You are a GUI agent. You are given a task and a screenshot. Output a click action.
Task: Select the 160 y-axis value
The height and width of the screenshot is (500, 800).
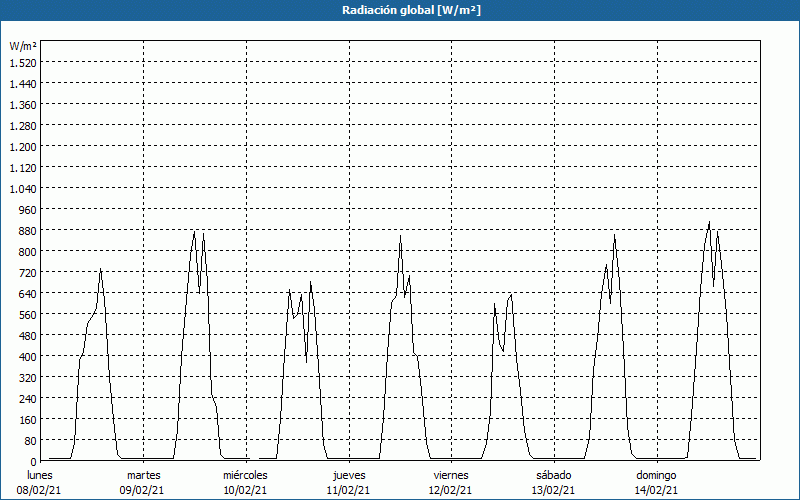28,420
